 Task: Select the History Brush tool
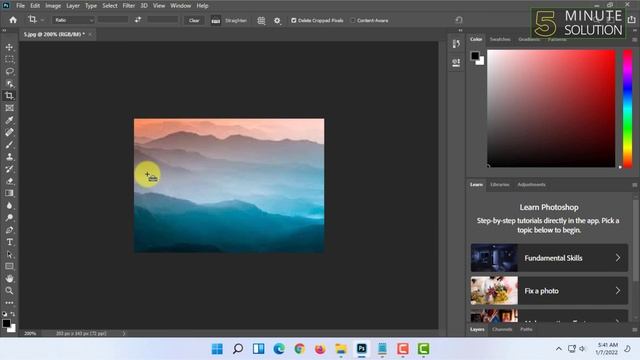9,169
